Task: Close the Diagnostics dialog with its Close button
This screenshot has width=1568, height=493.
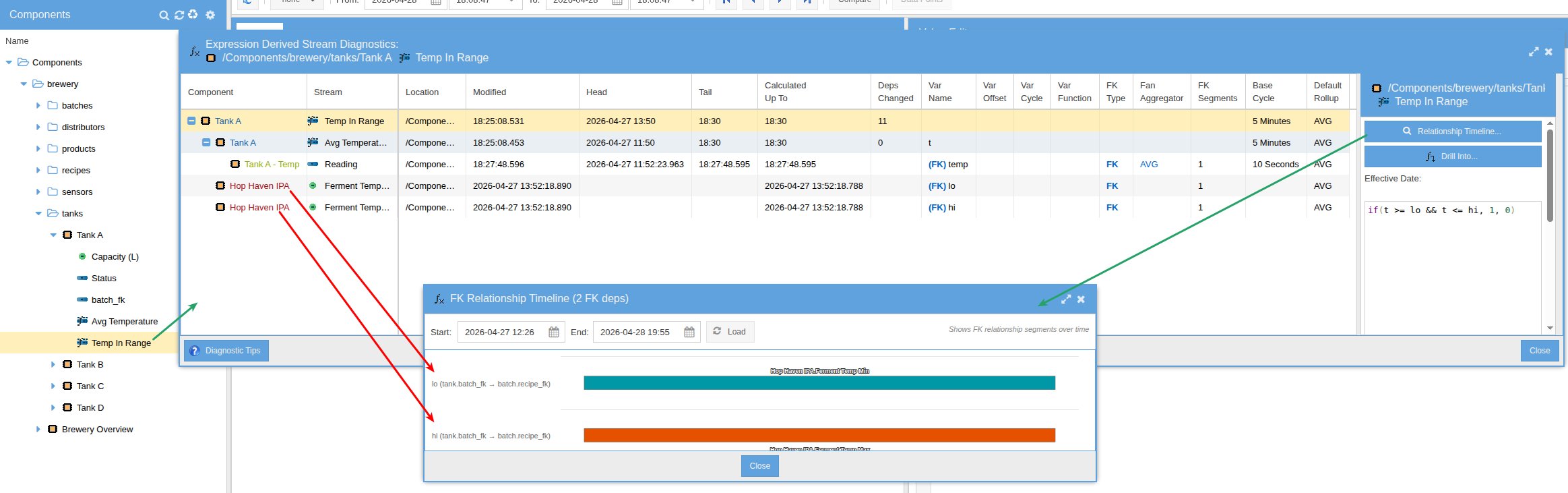Action: pos(1540,351)
